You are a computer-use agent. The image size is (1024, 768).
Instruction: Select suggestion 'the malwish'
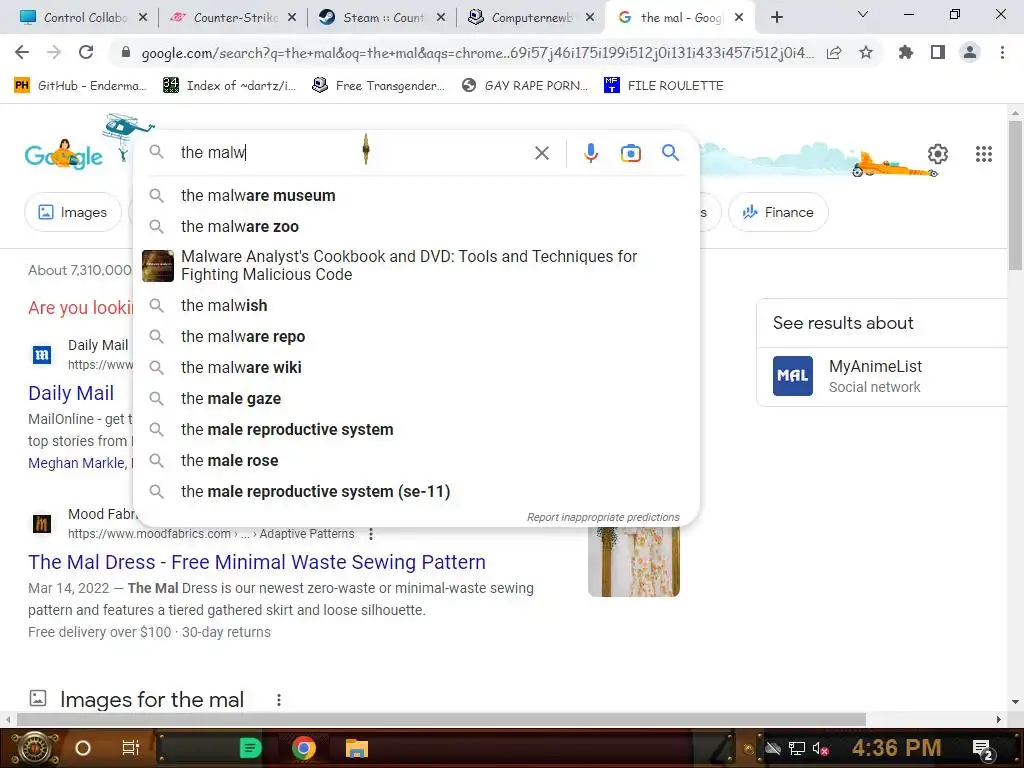416,305
